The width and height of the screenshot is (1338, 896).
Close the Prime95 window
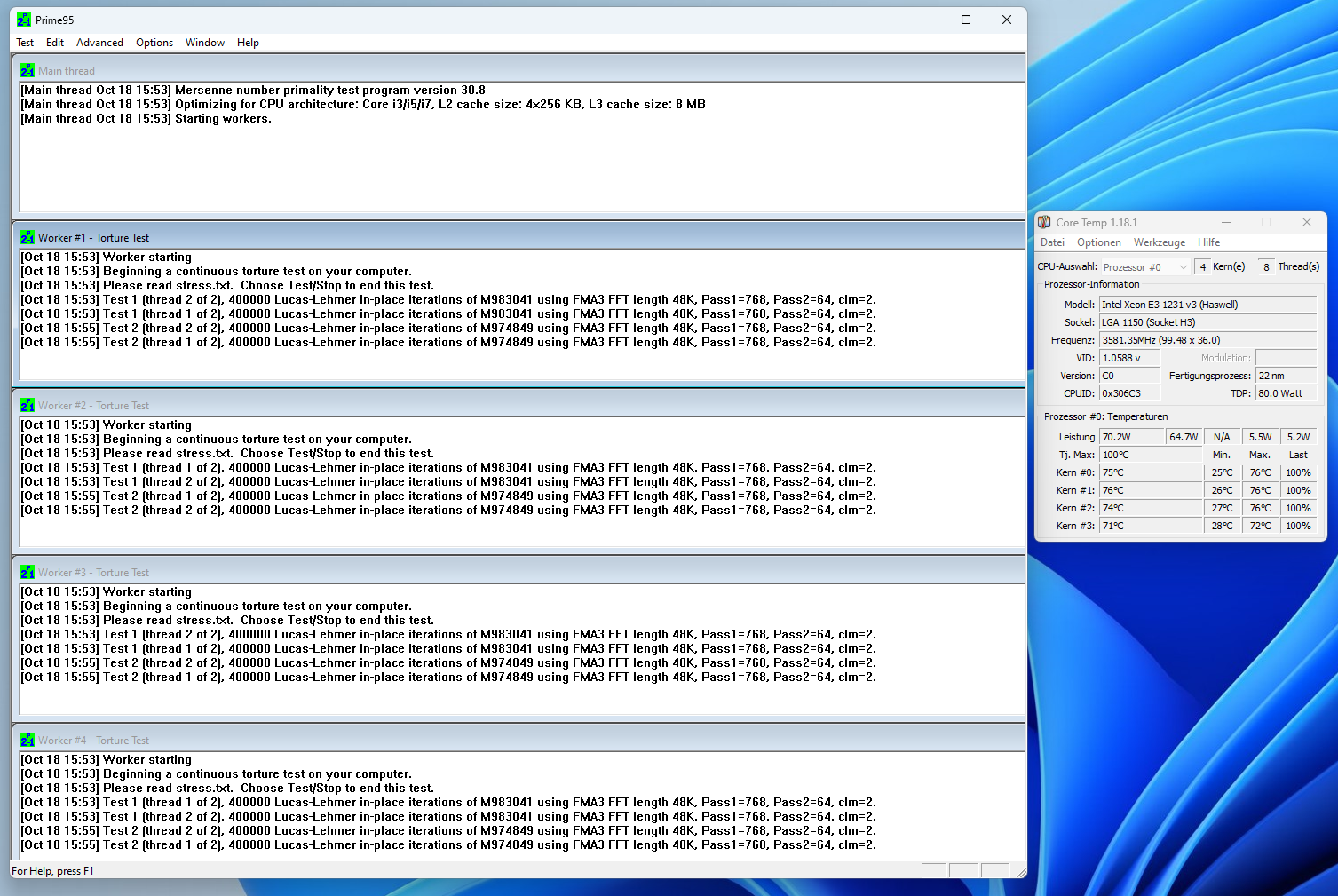point(1007,20)
